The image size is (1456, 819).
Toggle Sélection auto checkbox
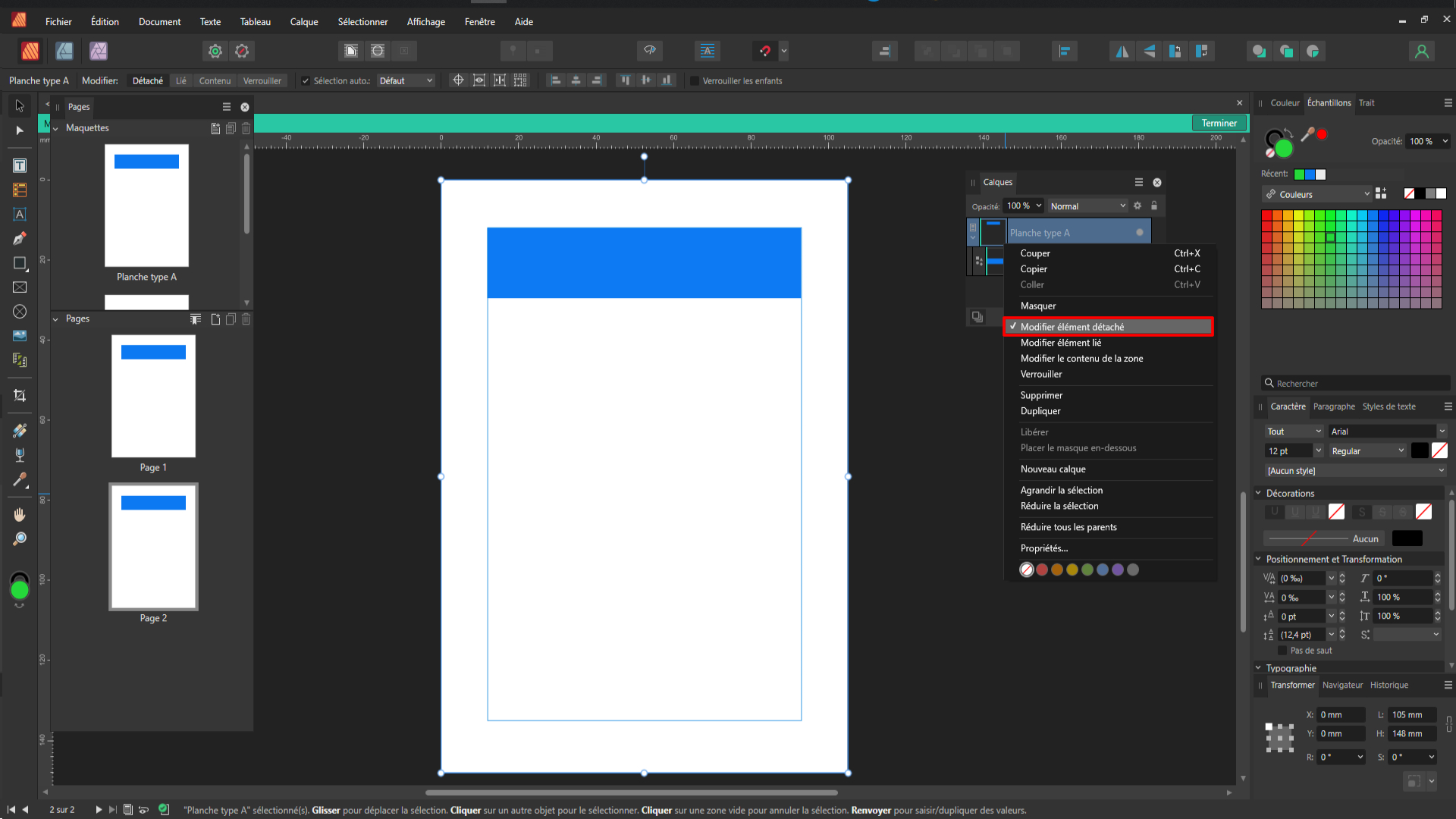[306, 81]
